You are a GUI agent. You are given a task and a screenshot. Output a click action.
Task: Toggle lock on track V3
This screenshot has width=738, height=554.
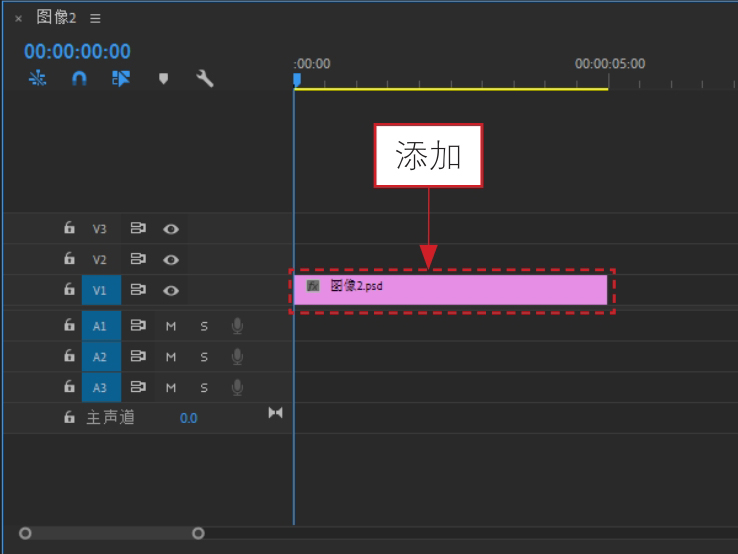(69, 228)
